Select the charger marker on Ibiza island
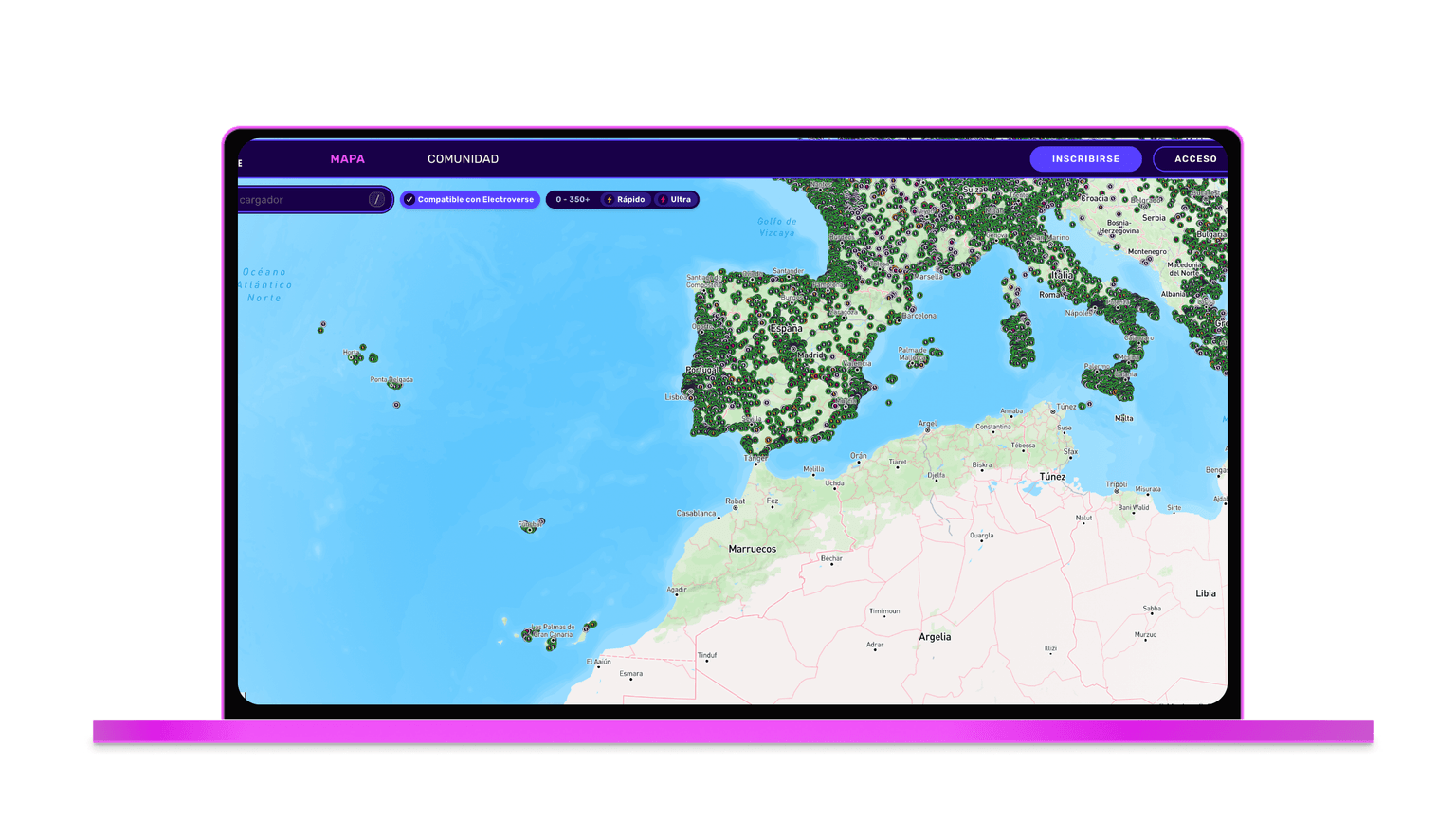Viewport: 1456px width, 819px height. pos(892,380)
